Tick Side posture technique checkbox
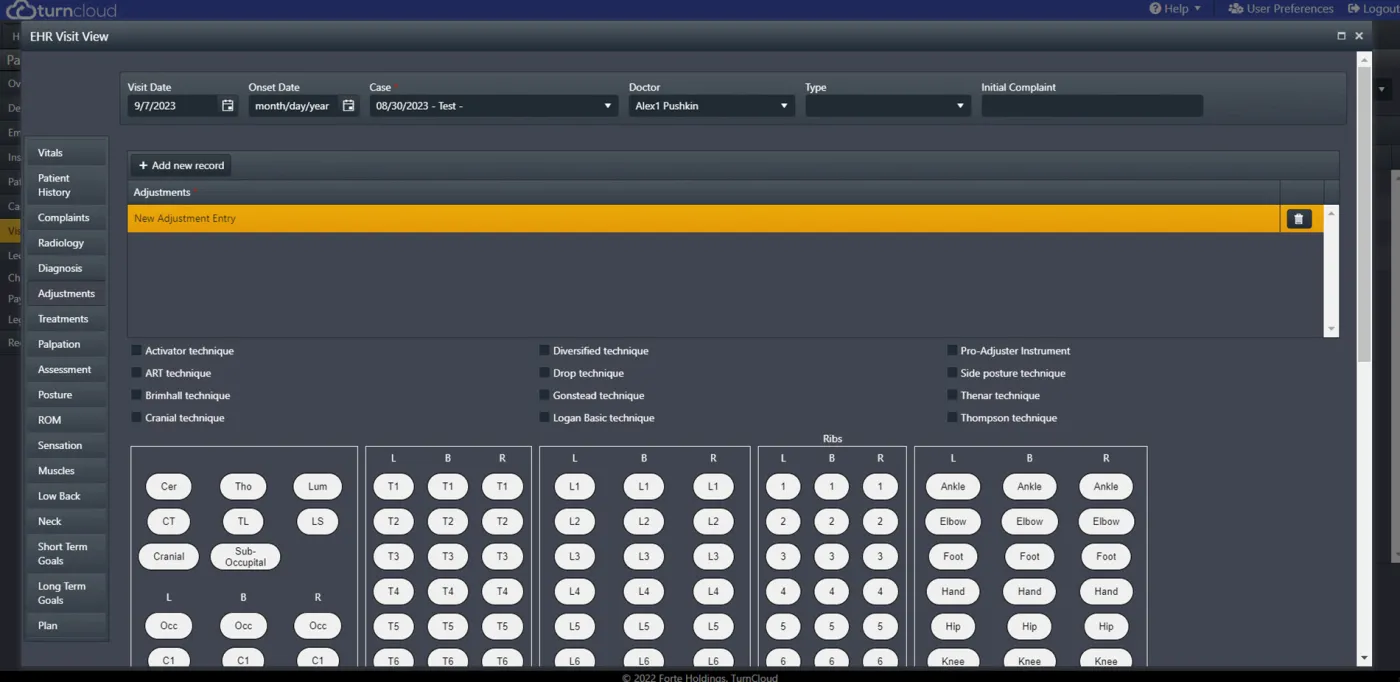This screenshot has width=1400, height=682. [x=952, y=373]
